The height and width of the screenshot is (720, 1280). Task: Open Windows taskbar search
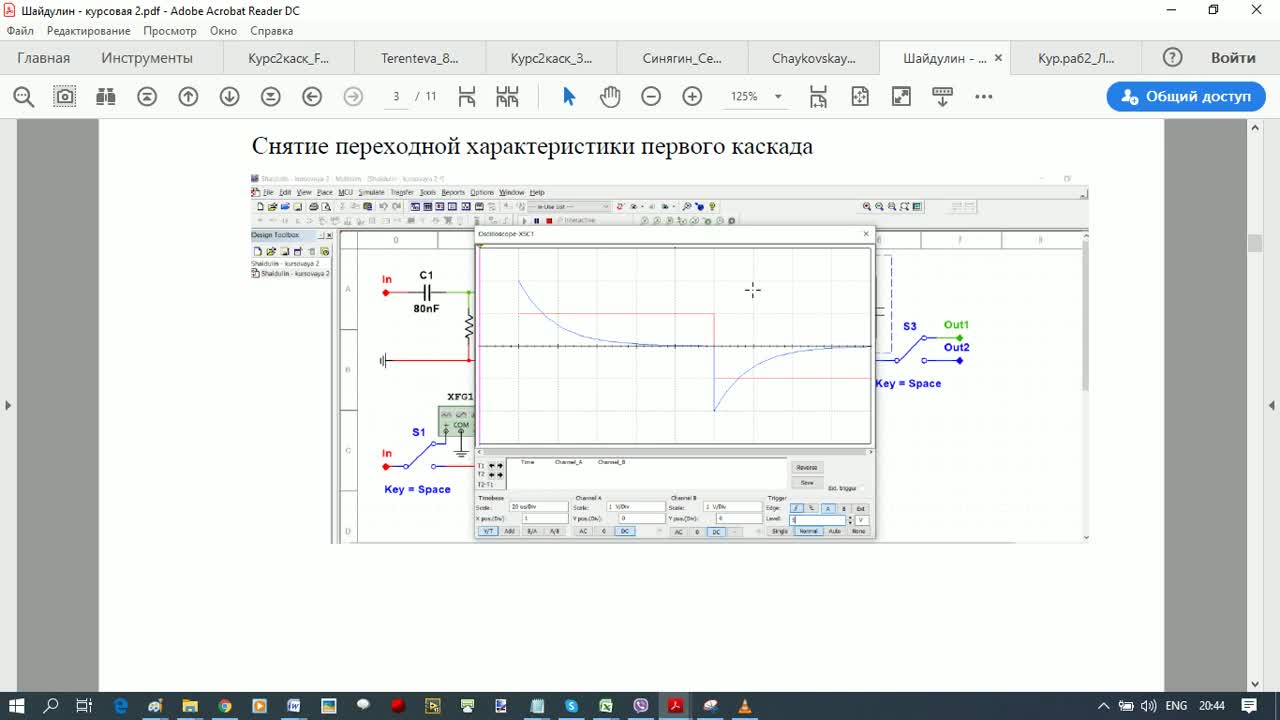tap(51, 705)
